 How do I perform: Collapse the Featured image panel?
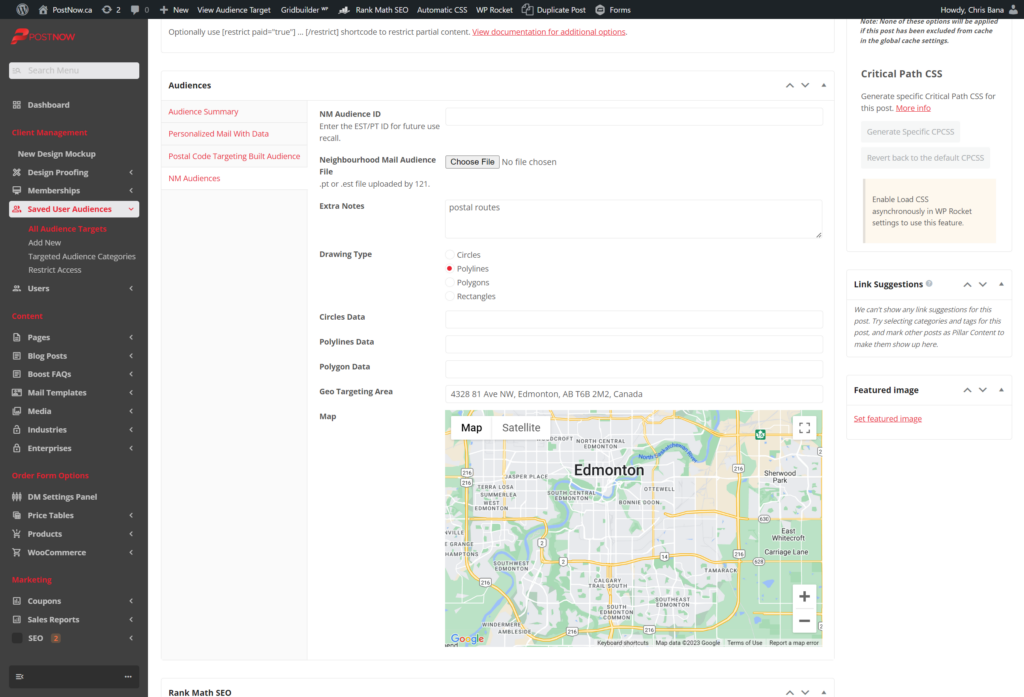[1001, 390]
